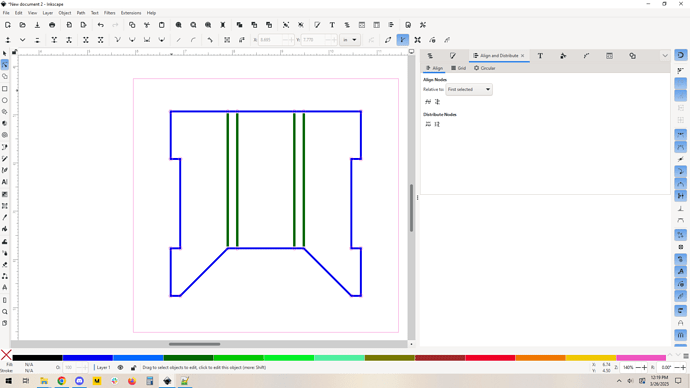Open 'Relative to' First selected dropdown

[469, 89]
